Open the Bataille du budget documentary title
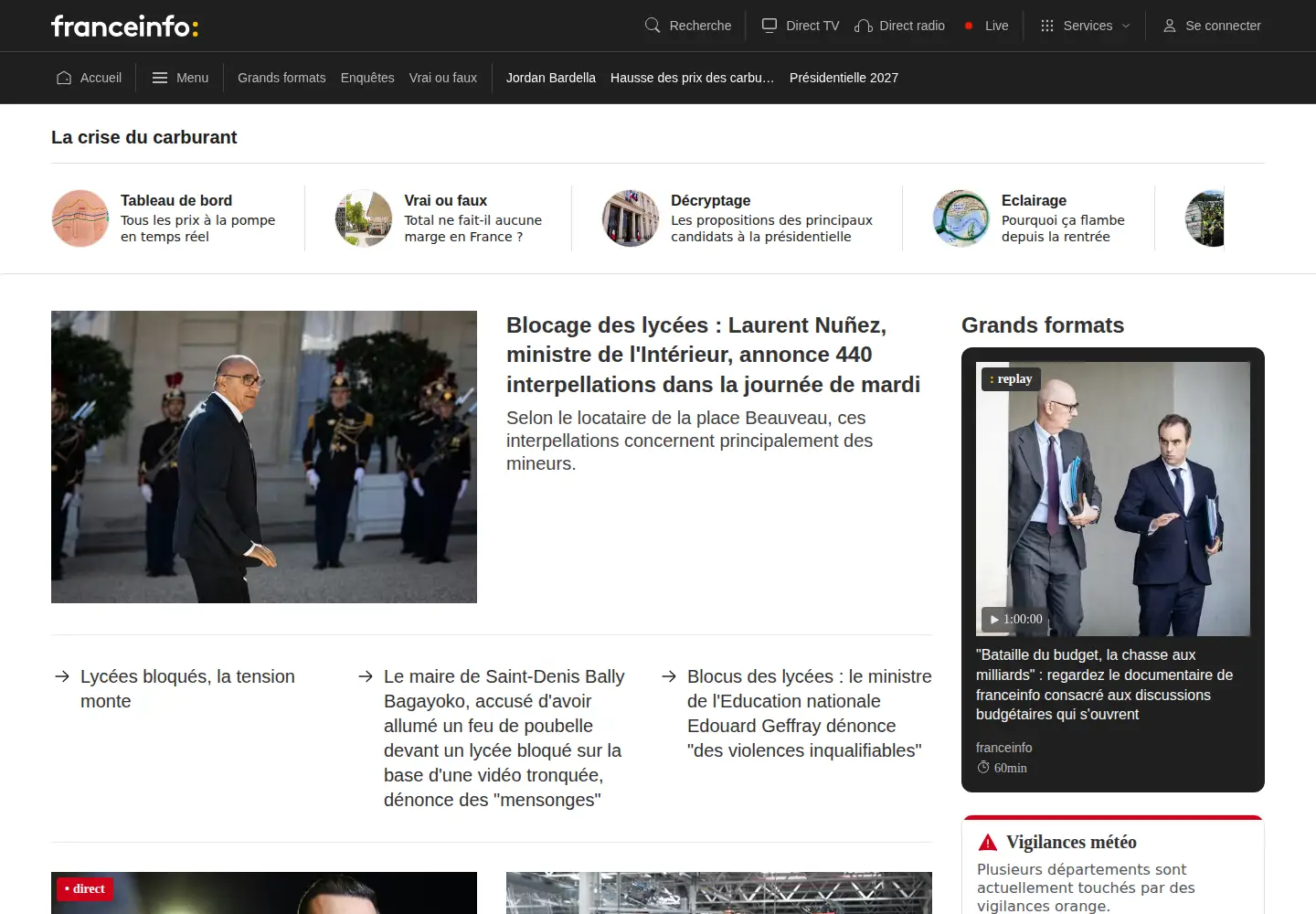The image size is (1316, 914). [x=1104, y=685]
